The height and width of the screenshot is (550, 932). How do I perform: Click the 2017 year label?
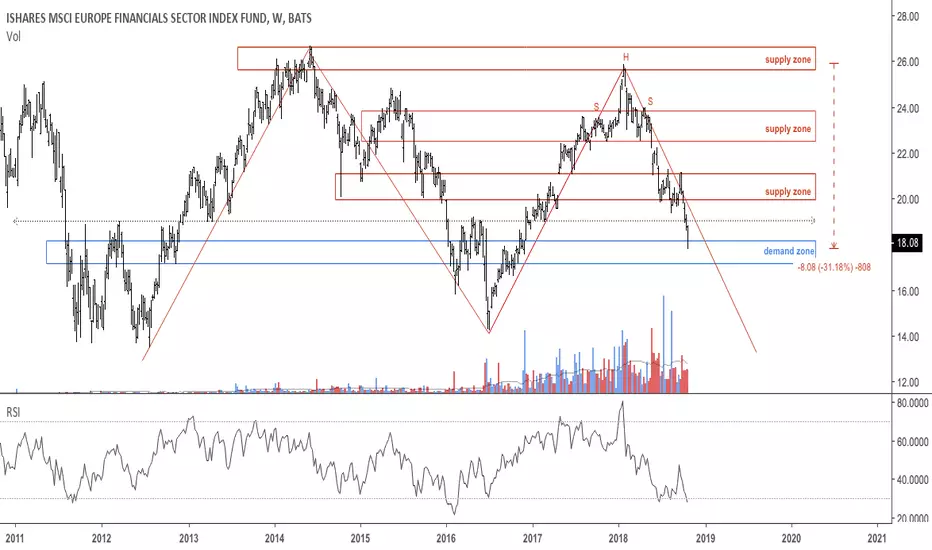coord(533,538)
